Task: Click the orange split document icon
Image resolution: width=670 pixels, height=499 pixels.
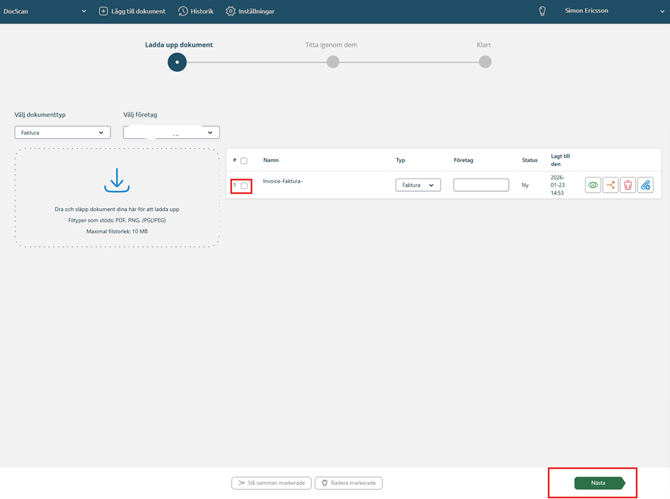Action: click(x=610, y=185)
